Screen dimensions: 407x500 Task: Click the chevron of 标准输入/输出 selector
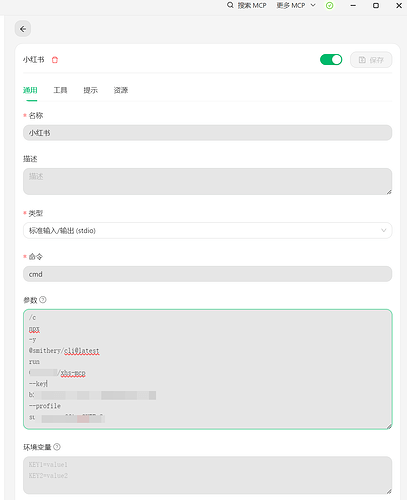383,230
